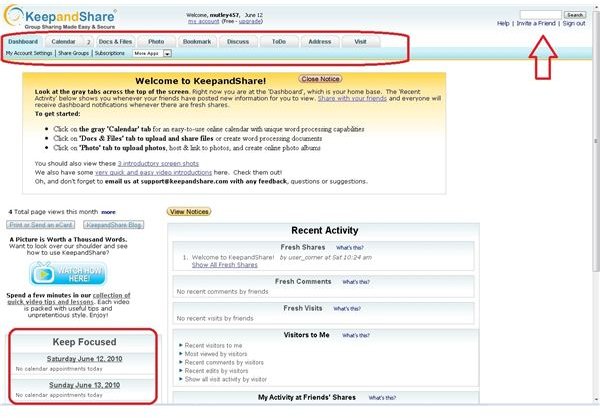Open My Account Settings
This screenshot has width=600, height=418.
pyautogui.click(x=29, y=53)
